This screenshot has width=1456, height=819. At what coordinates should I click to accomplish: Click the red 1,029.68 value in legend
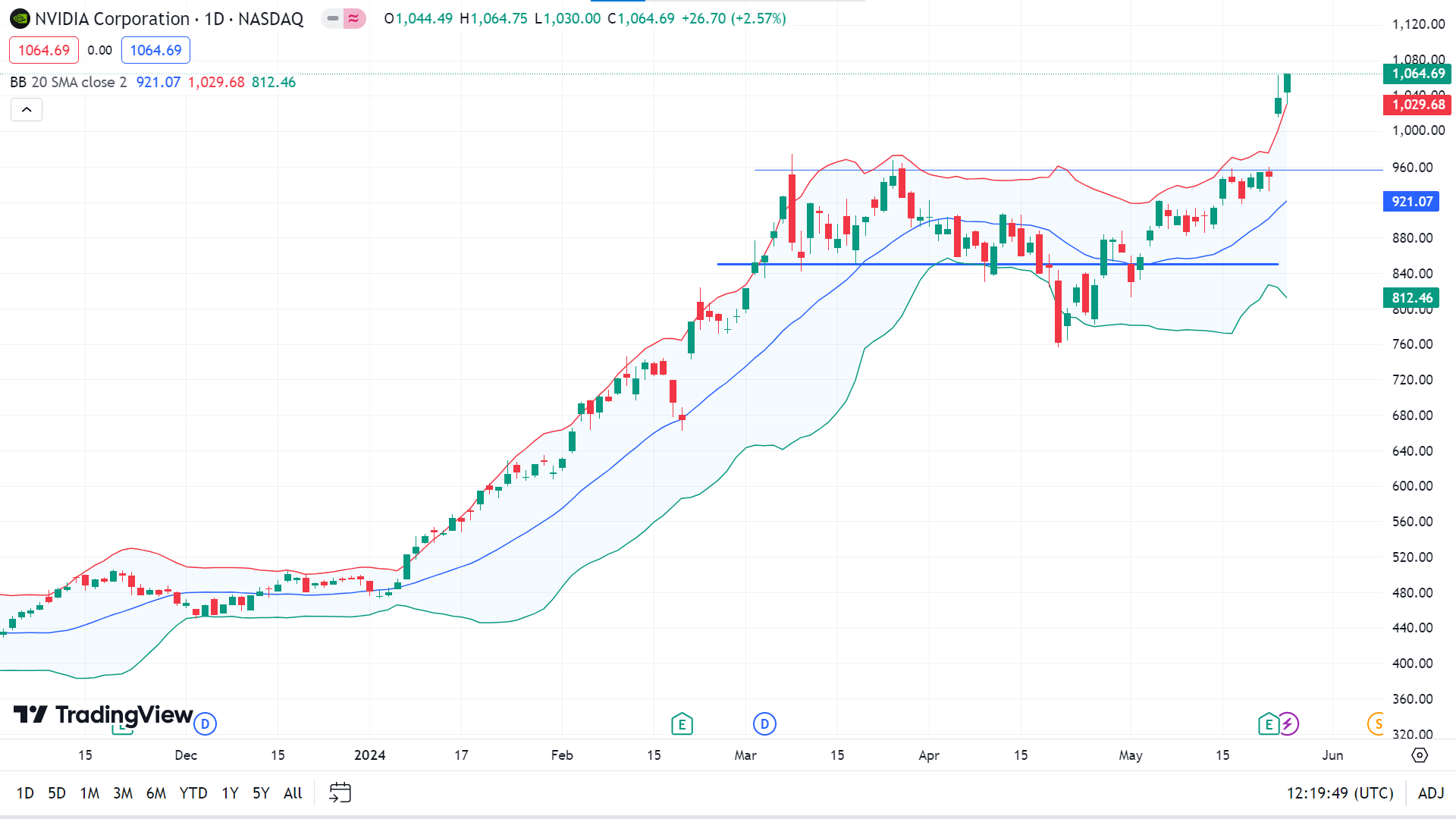(x=216, y=82)
